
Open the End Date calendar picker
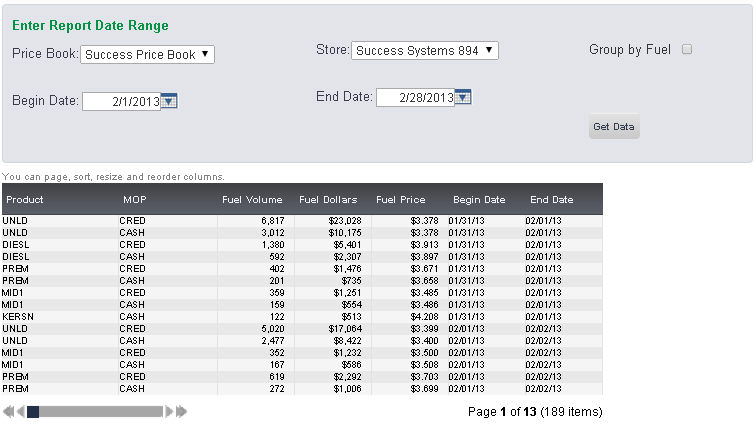tap(463, 97)
